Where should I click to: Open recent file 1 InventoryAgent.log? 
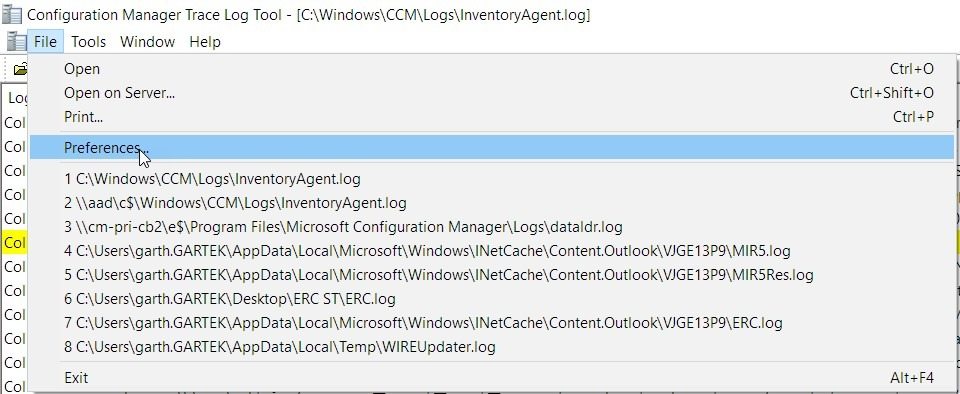coord(492,179)
